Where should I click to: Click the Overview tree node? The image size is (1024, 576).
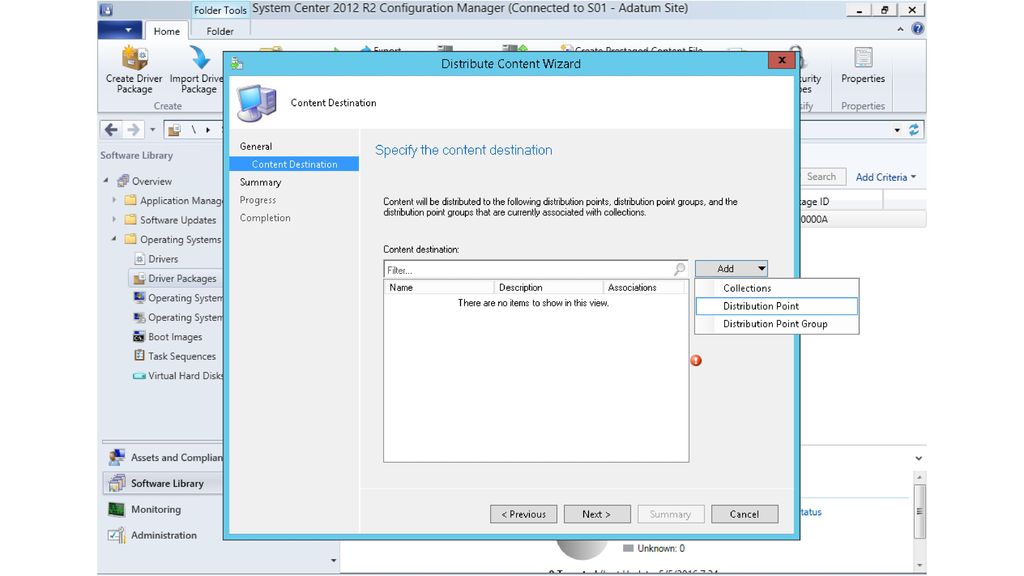[152, 181]
